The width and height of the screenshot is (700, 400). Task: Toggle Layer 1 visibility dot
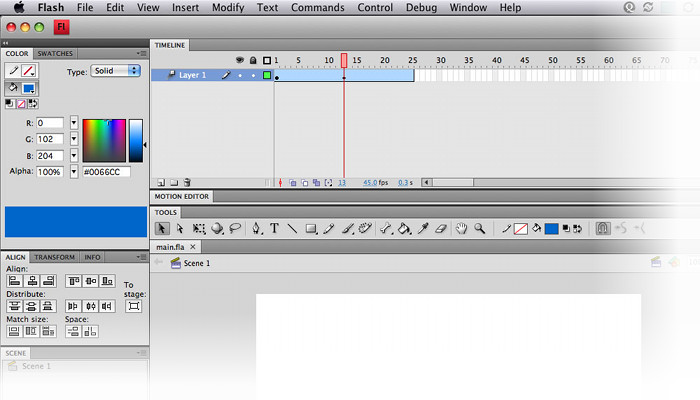coord(240,75)
